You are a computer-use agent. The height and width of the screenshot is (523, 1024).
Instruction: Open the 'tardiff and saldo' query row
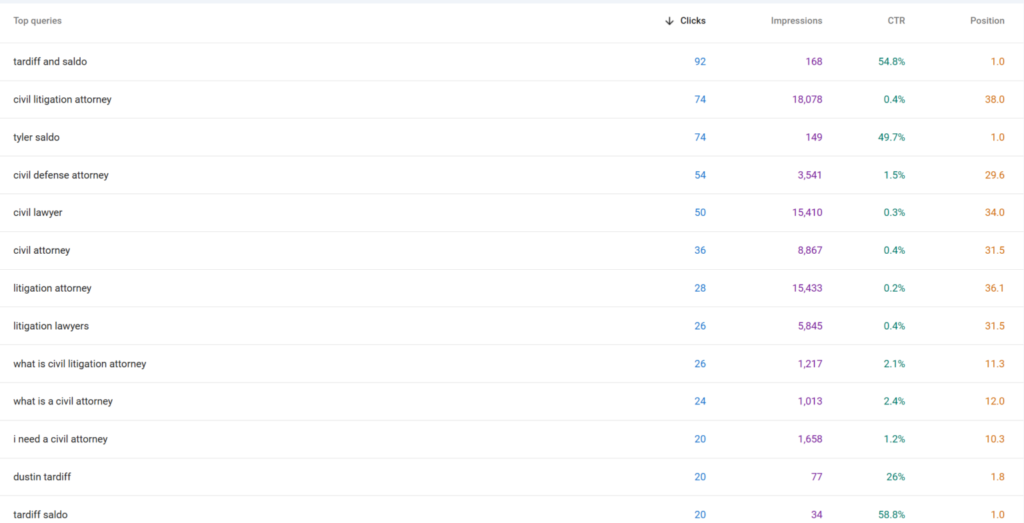[512, 62]
